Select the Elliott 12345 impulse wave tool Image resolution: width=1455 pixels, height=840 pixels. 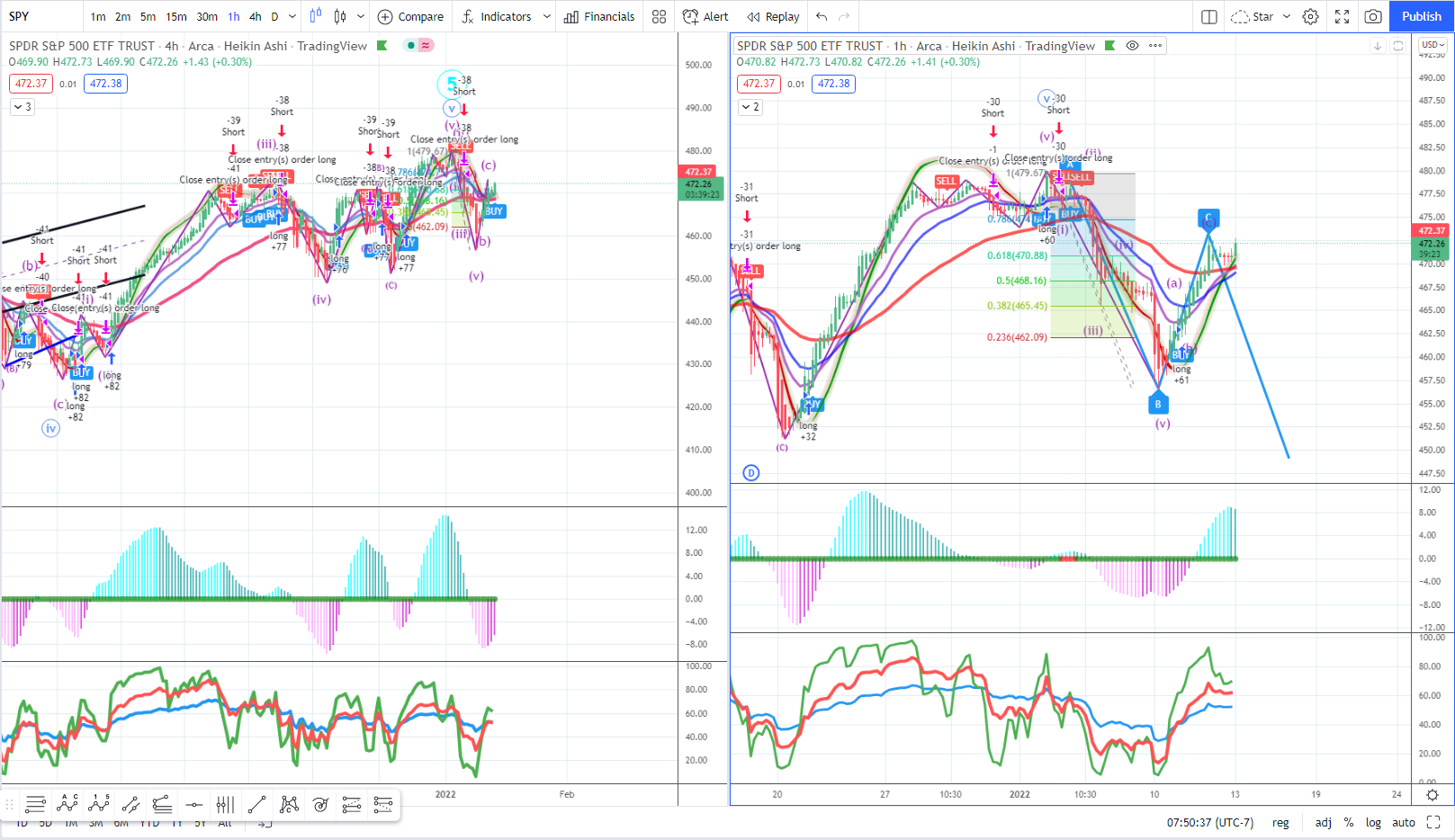(x=99, y=804)
